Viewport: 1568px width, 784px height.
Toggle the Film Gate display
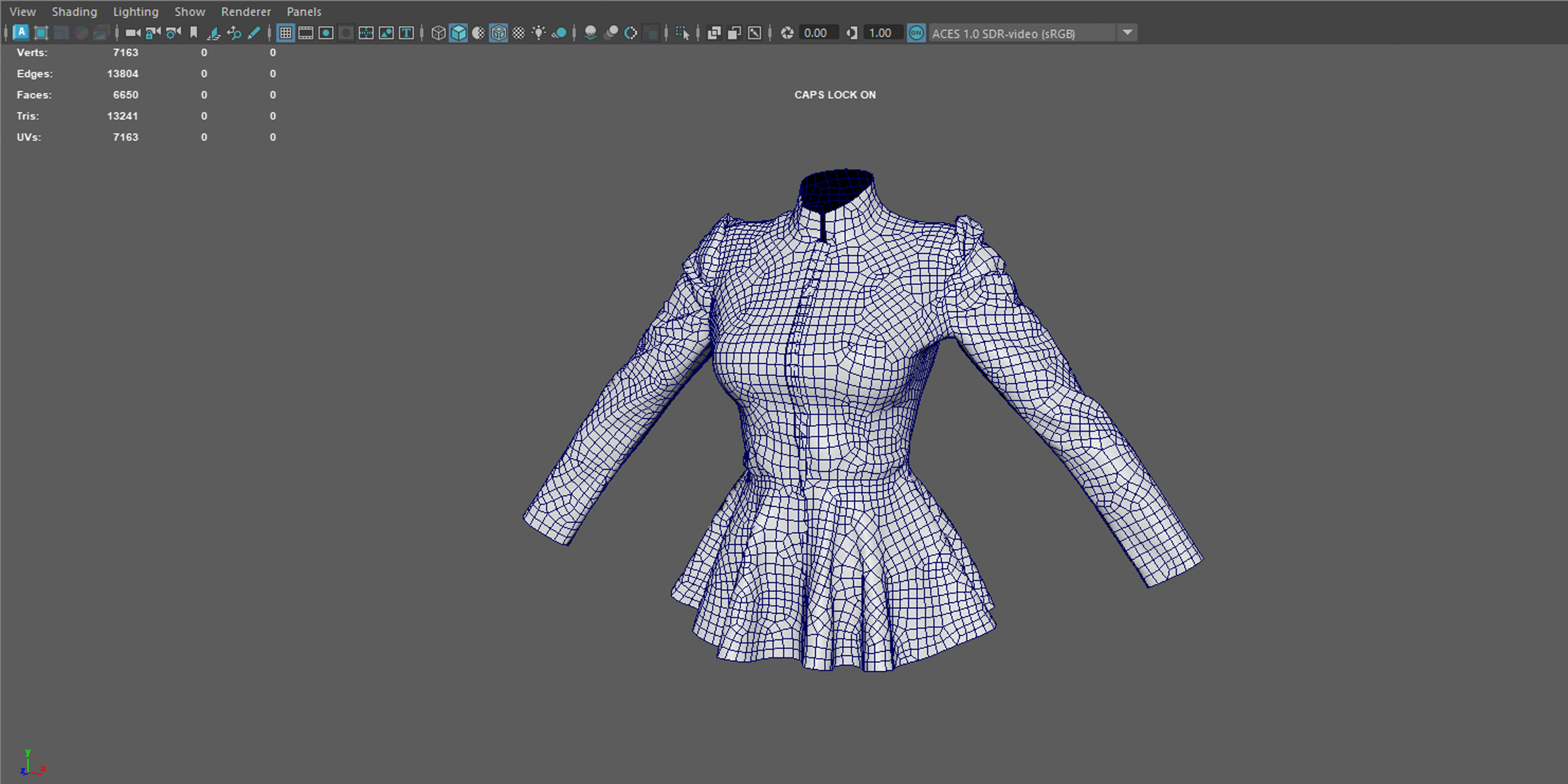pyautogui.click(x=305, y=33)
